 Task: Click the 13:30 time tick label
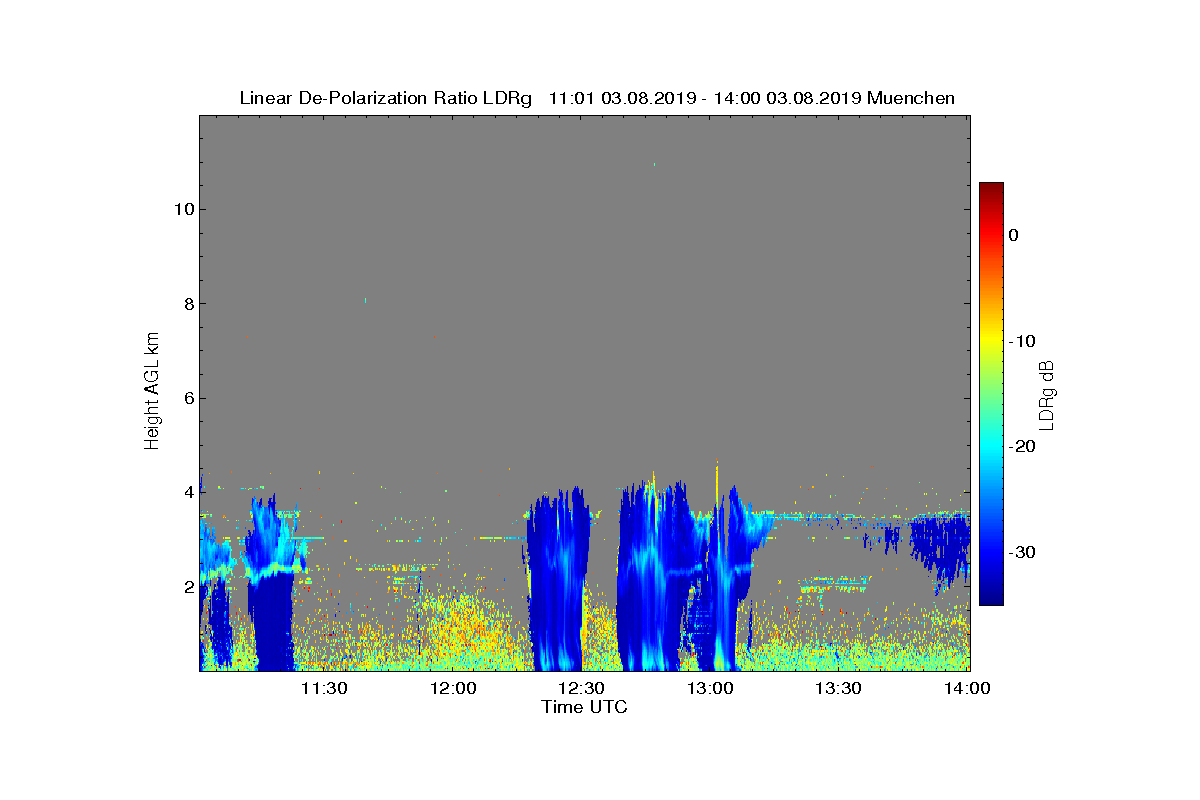coord(838,688)
